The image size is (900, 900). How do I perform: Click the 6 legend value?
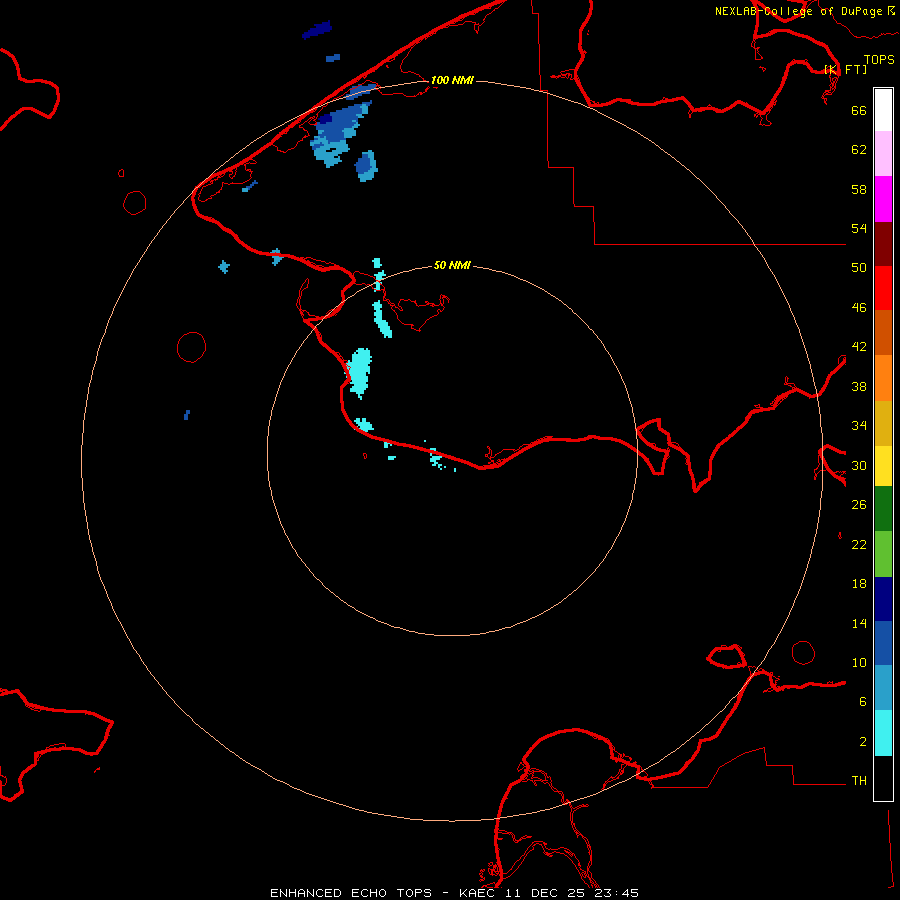click(x=863, y=702)
